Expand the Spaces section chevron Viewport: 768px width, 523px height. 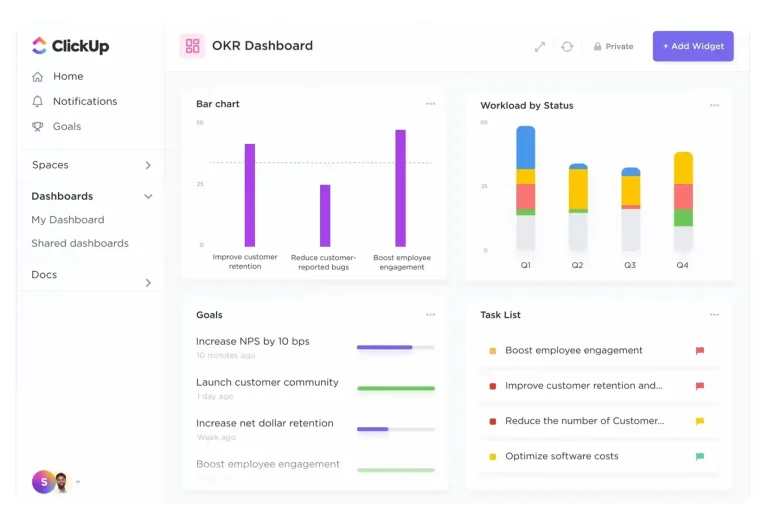click(148, 165)
